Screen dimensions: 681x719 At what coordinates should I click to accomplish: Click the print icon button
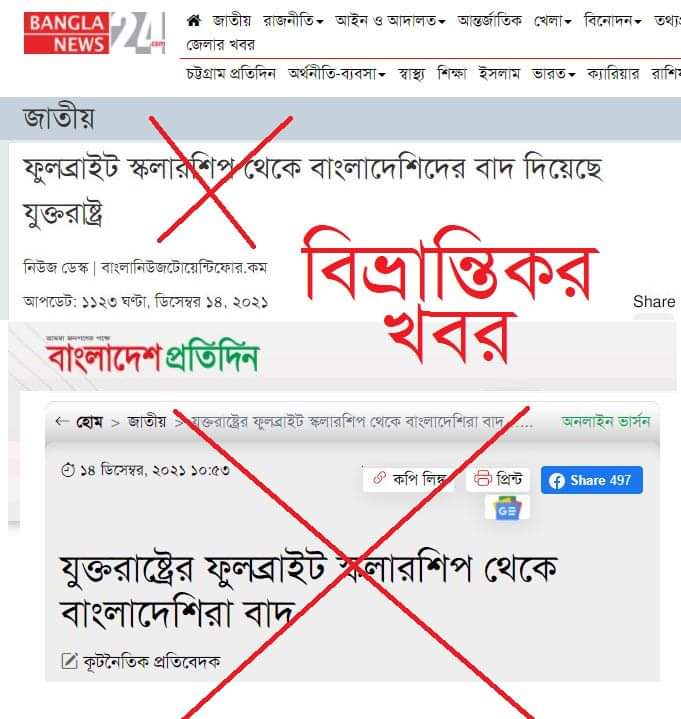(x=498, y=479)
